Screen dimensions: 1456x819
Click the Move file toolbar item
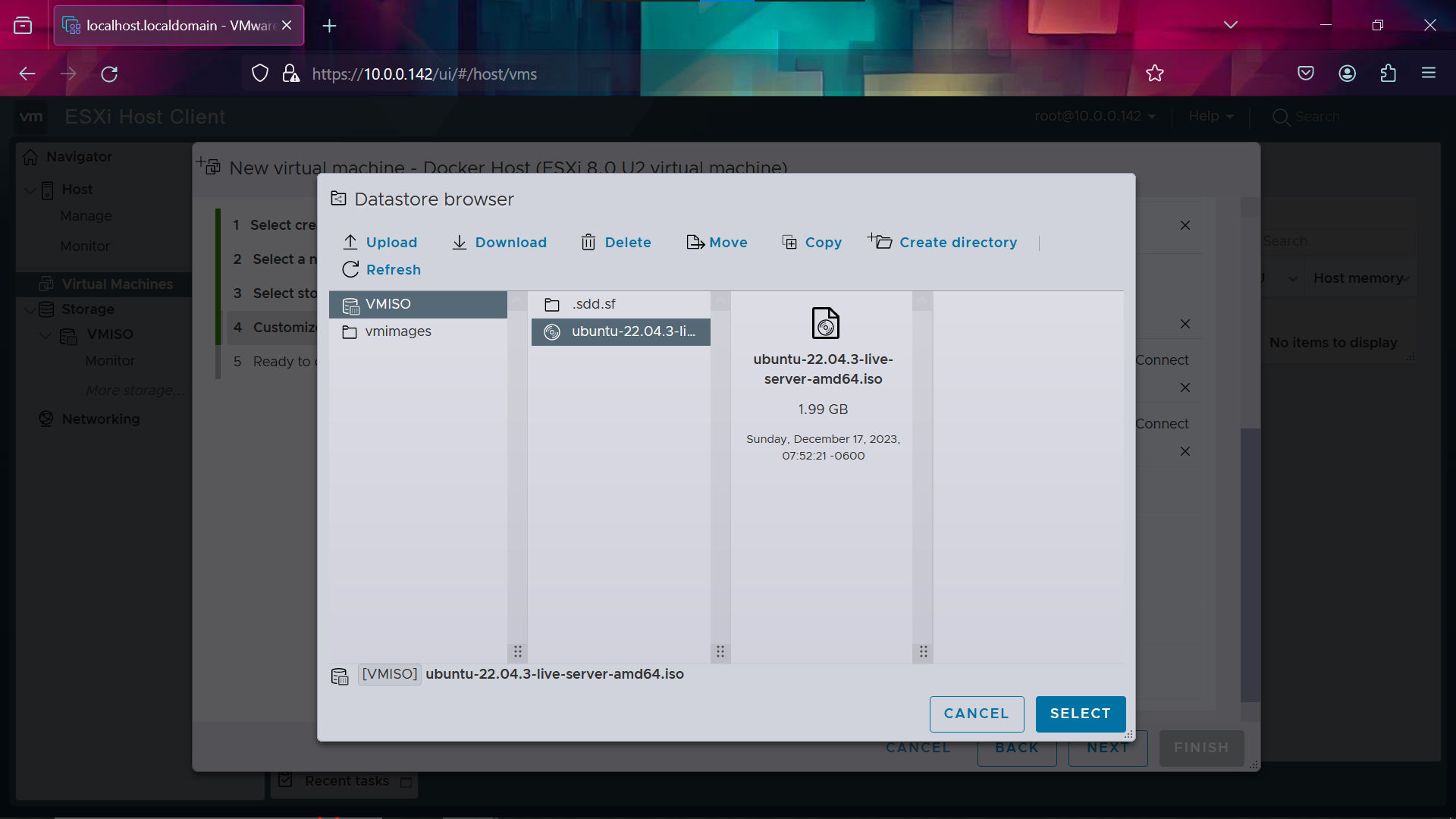click(x=717, y=243)
